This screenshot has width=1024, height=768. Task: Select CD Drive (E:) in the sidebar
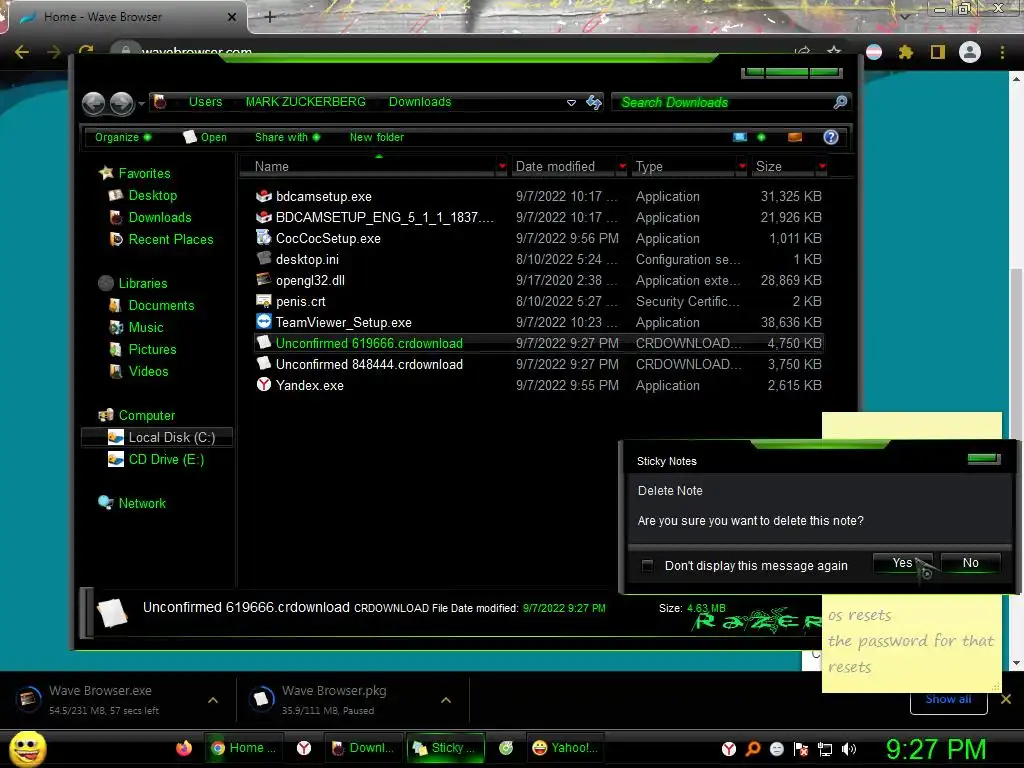coord(155,459)
